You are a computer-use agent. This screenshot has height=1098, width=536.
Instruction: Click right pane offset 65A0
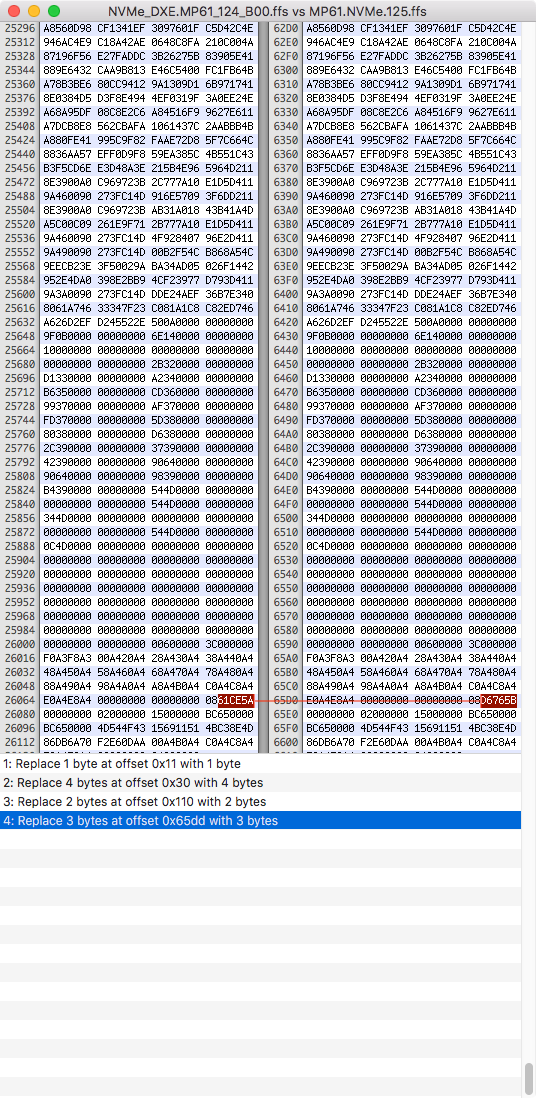pos(287,658)
